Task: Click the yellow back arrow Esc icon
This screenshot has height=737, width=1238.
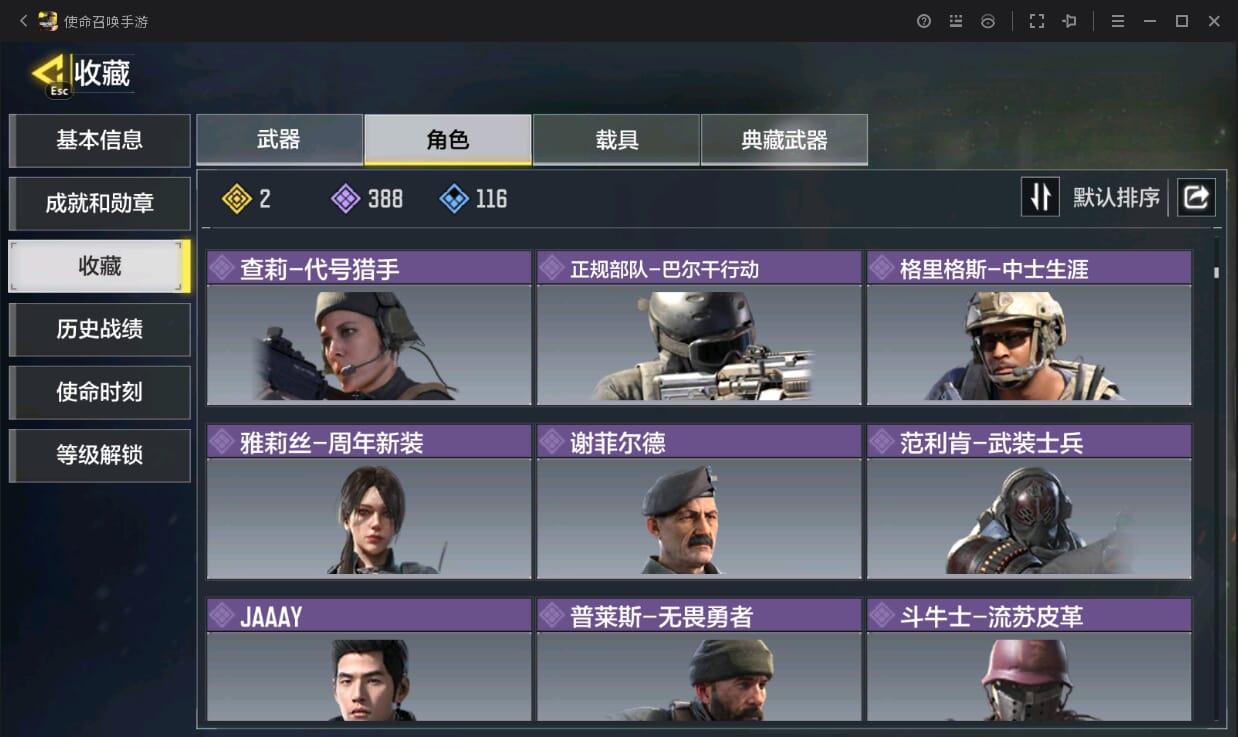Action: [50, 74]
